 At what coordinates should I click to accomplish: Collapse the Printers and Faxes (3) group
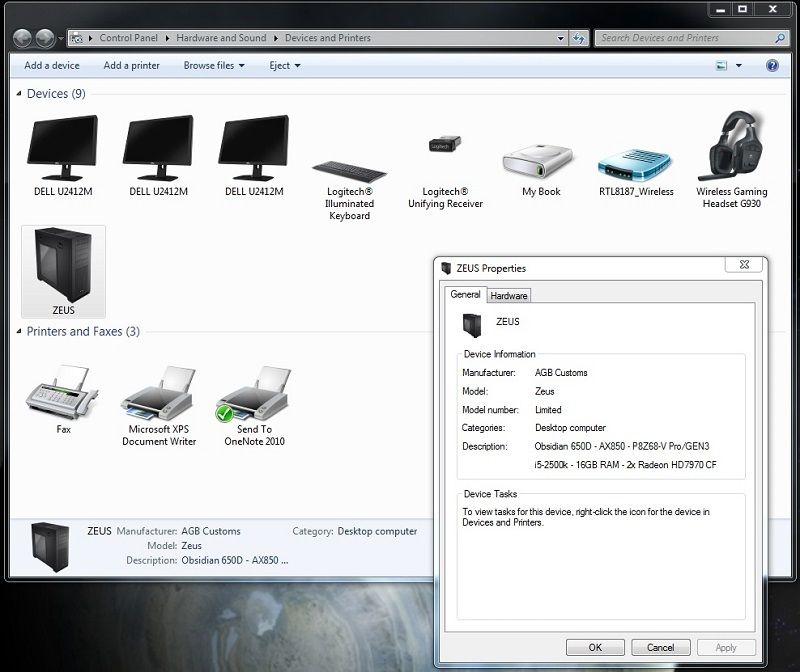19,331
